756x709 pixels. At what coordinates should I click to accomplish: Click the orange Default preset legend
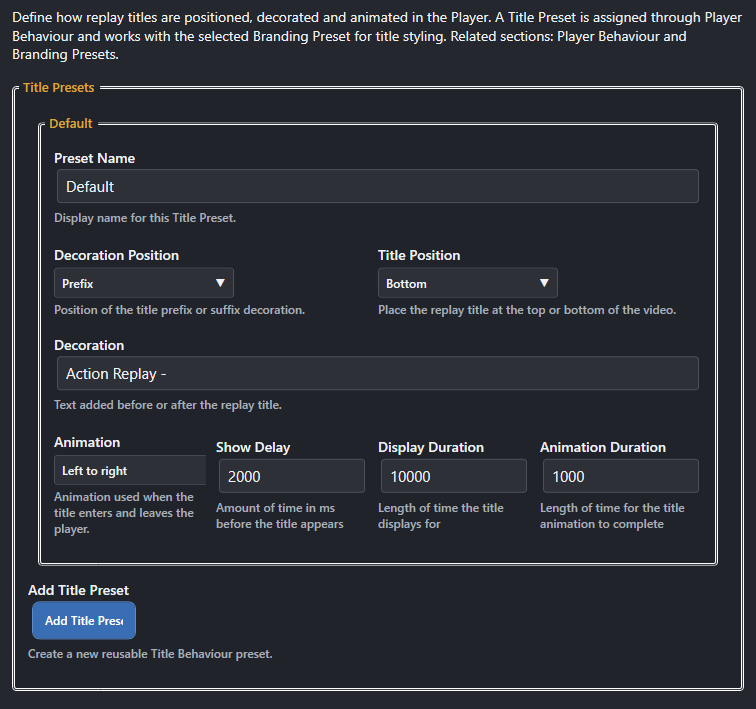coord(71,123)
